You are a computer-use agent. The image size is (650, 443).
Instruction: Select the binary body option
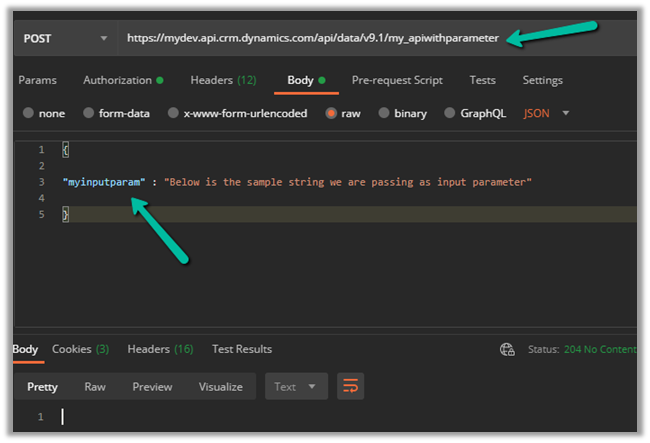point(384,113)
